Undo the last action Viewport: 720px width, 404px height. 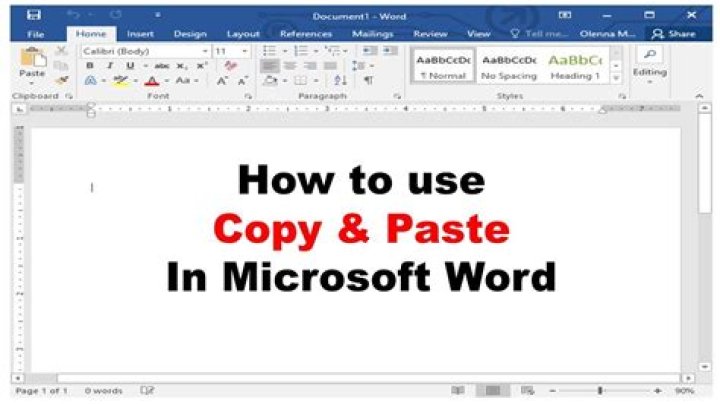[x=73, y=15]
